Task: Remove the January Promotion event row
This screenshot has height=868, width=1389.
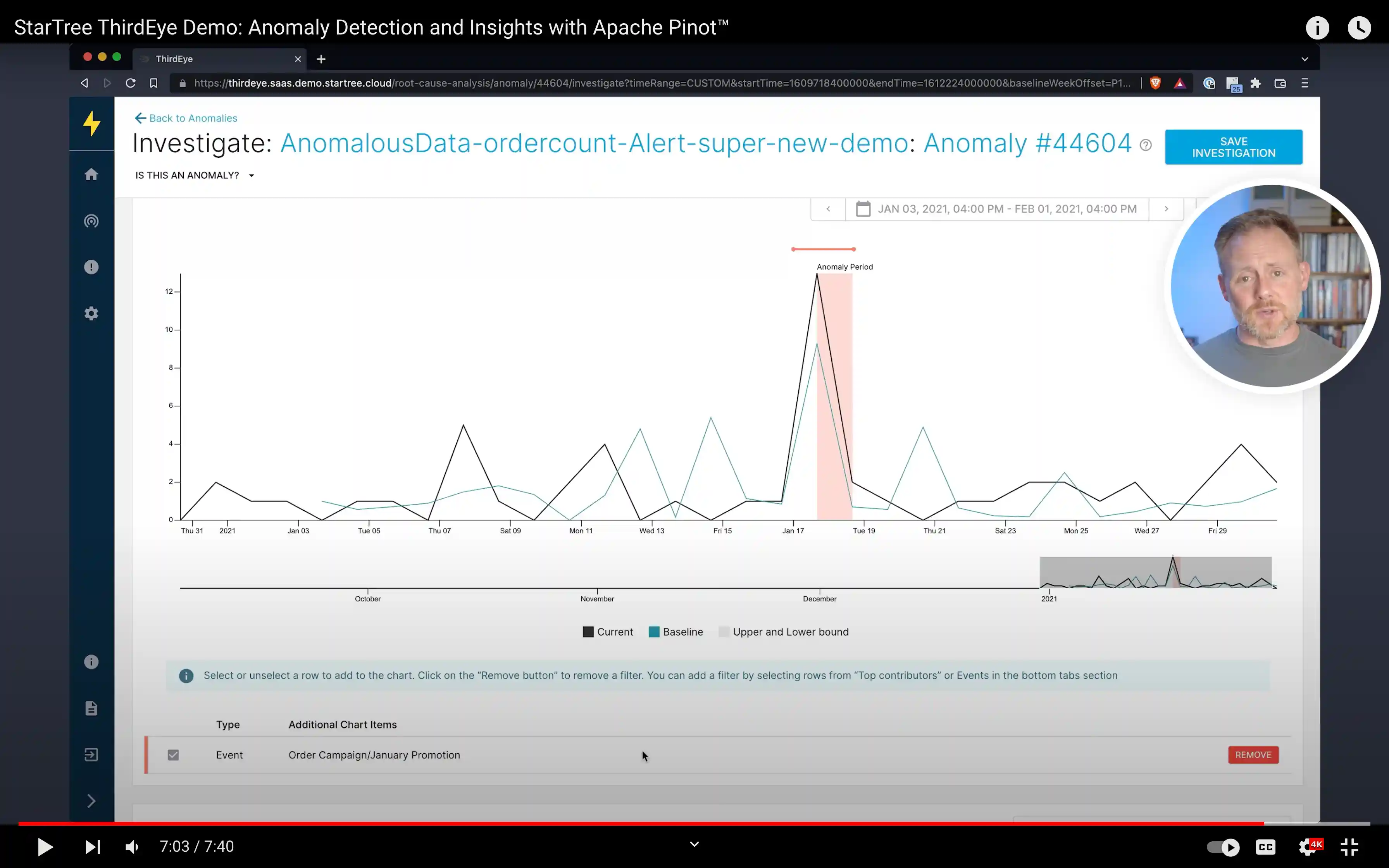Action: [x=1253, y=755]
